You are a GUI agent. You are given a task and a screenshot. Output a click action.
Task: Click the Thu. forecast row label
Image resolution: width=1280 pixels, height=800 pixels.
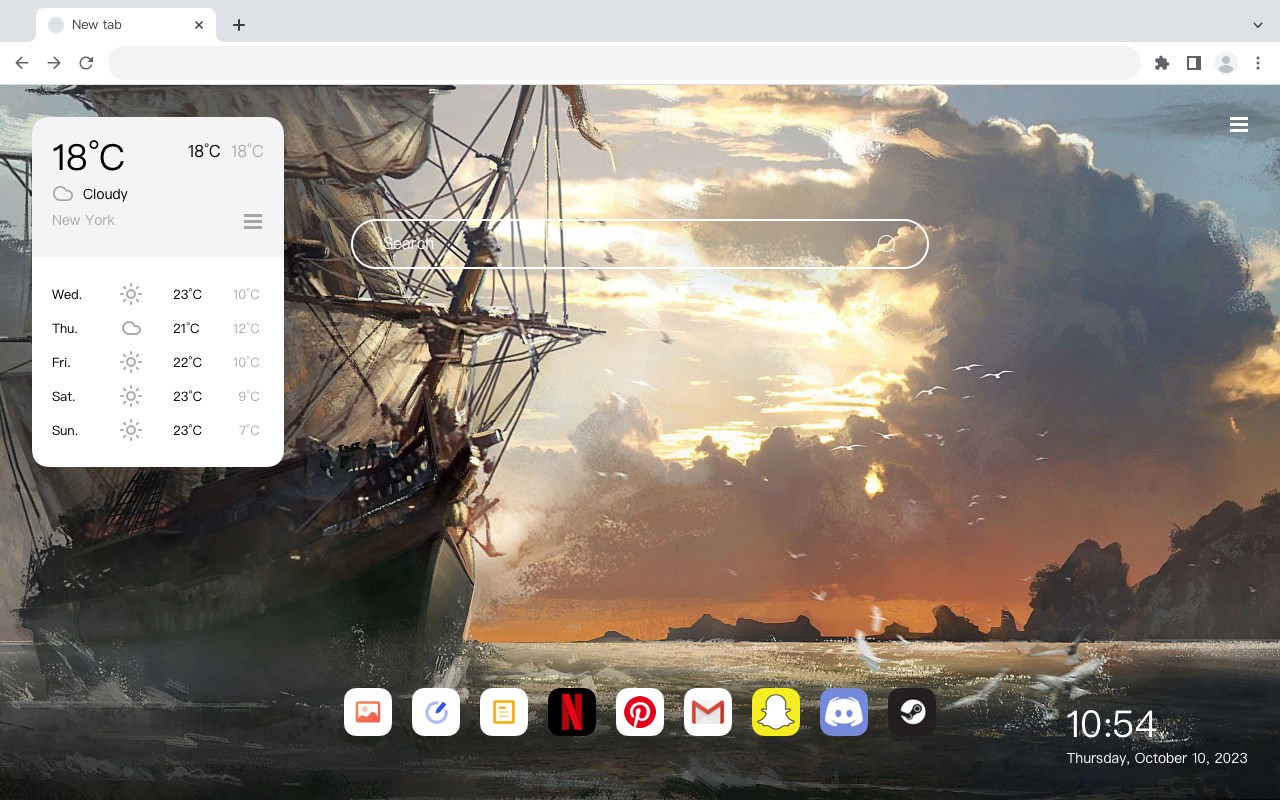click(65, 328)
